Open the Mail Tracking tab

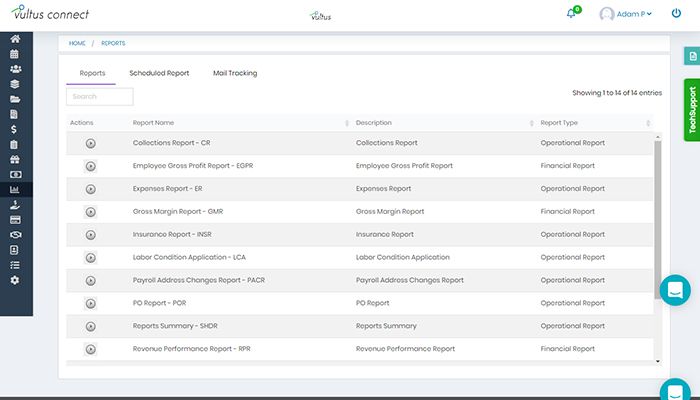click(235, 73)
